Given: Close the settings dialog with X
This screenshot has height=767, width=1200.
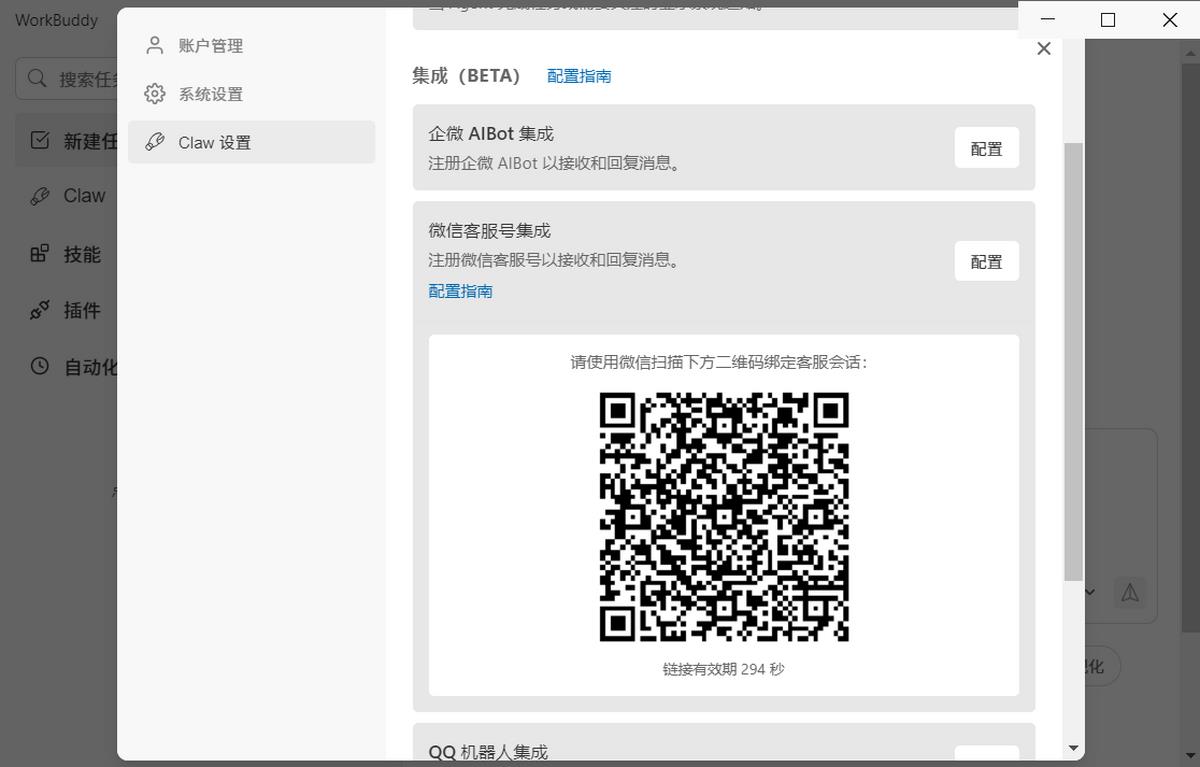Looking at the screenshot, I should (x=1044, y=49).
